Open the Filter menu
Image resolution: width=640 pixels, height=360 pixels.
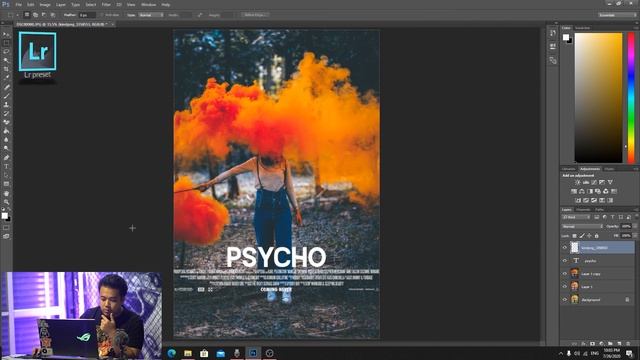(106, 4)
